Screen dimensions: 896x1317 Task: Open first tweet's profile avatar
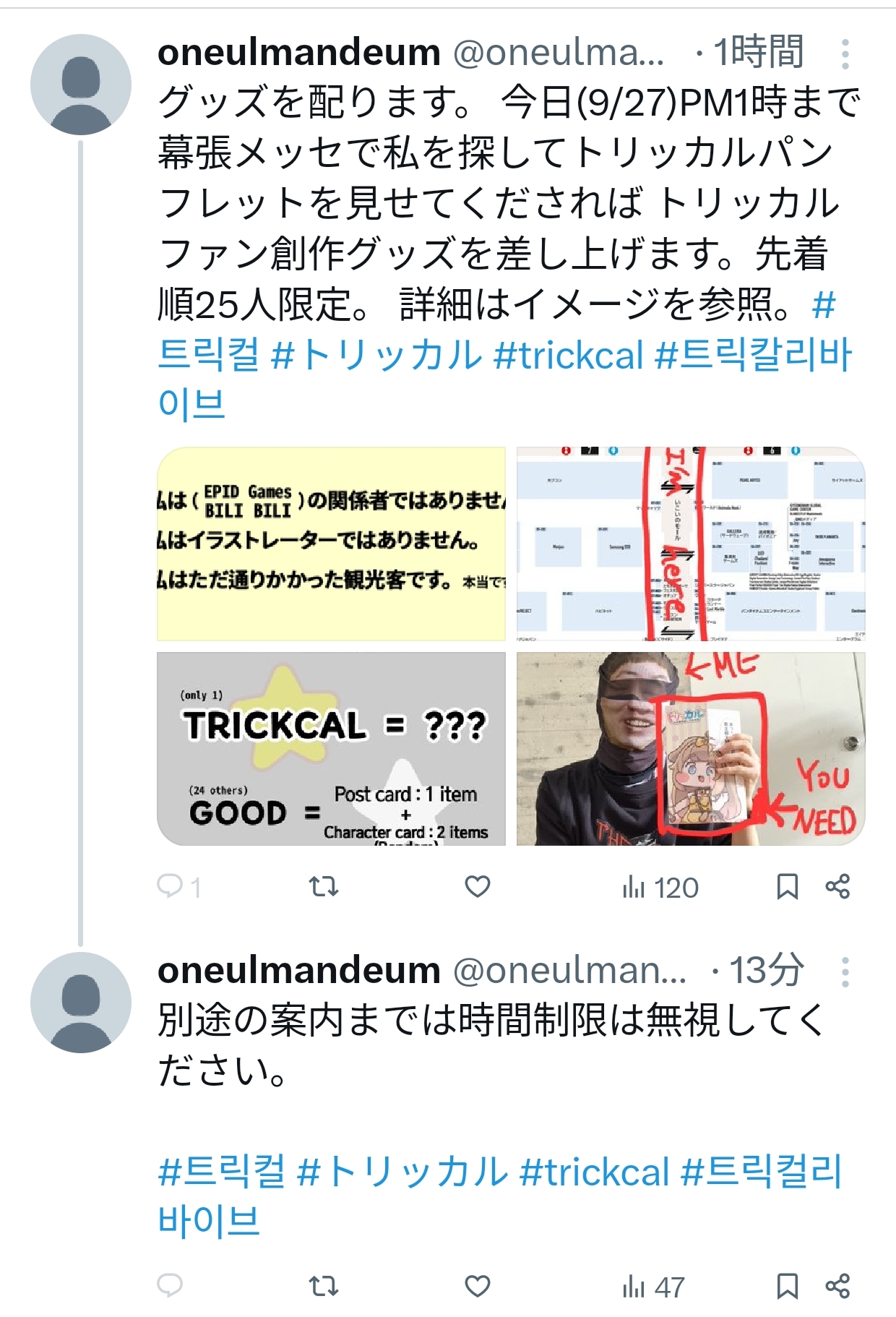[x=81, y=85]
